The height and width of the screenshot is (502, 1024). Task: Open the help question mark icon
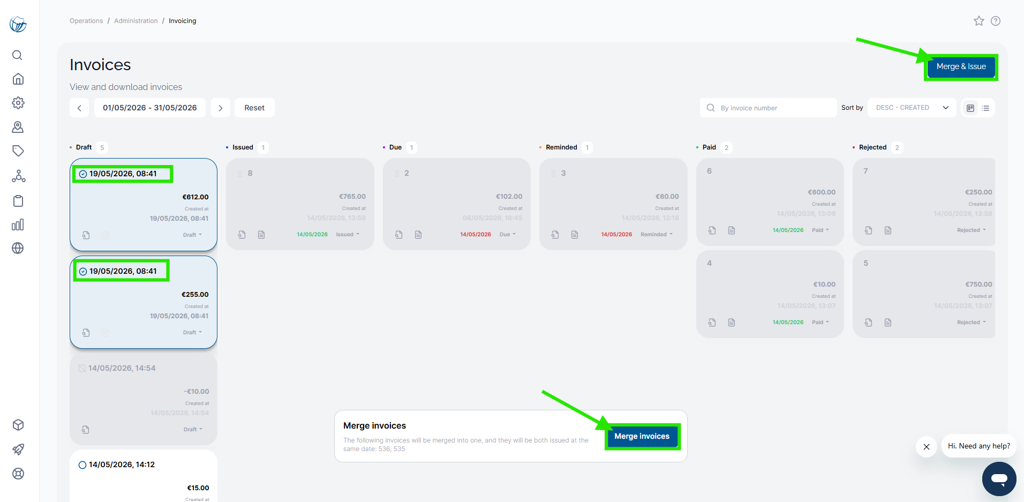[x=995, y=21]
